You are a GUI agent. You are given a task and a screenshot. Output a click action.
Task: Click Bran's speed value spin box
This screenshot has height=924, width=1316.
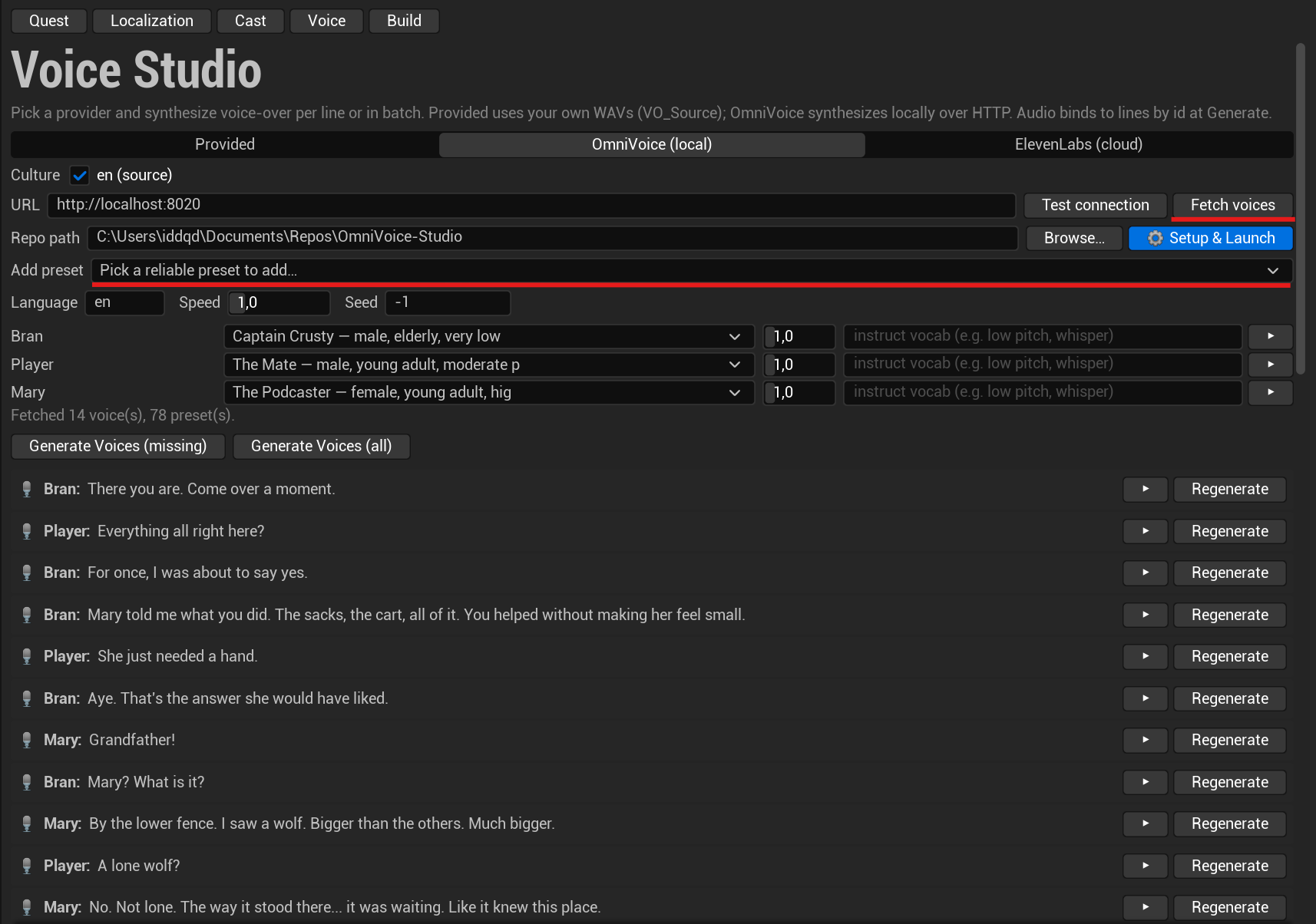pos(799,336)
